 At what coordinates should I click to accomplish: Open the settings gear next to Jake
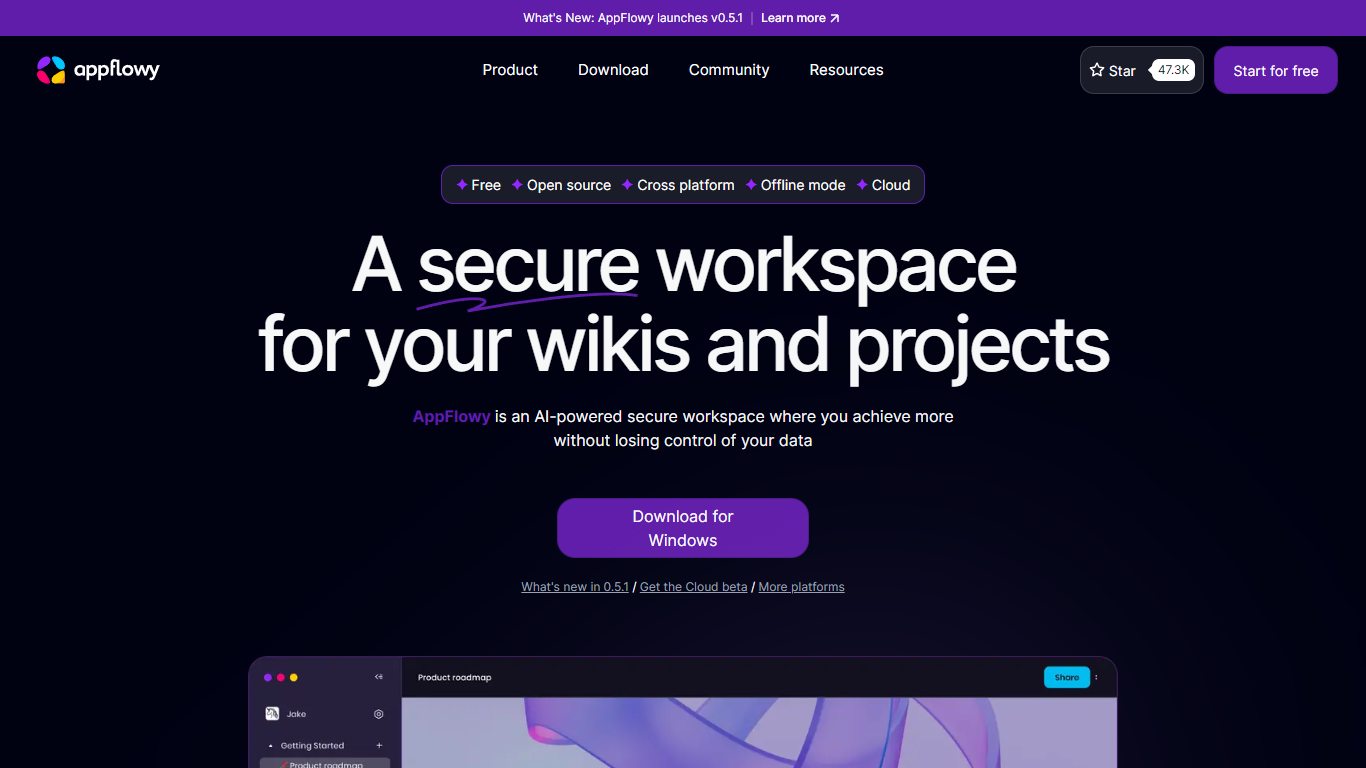coord(379,714)
